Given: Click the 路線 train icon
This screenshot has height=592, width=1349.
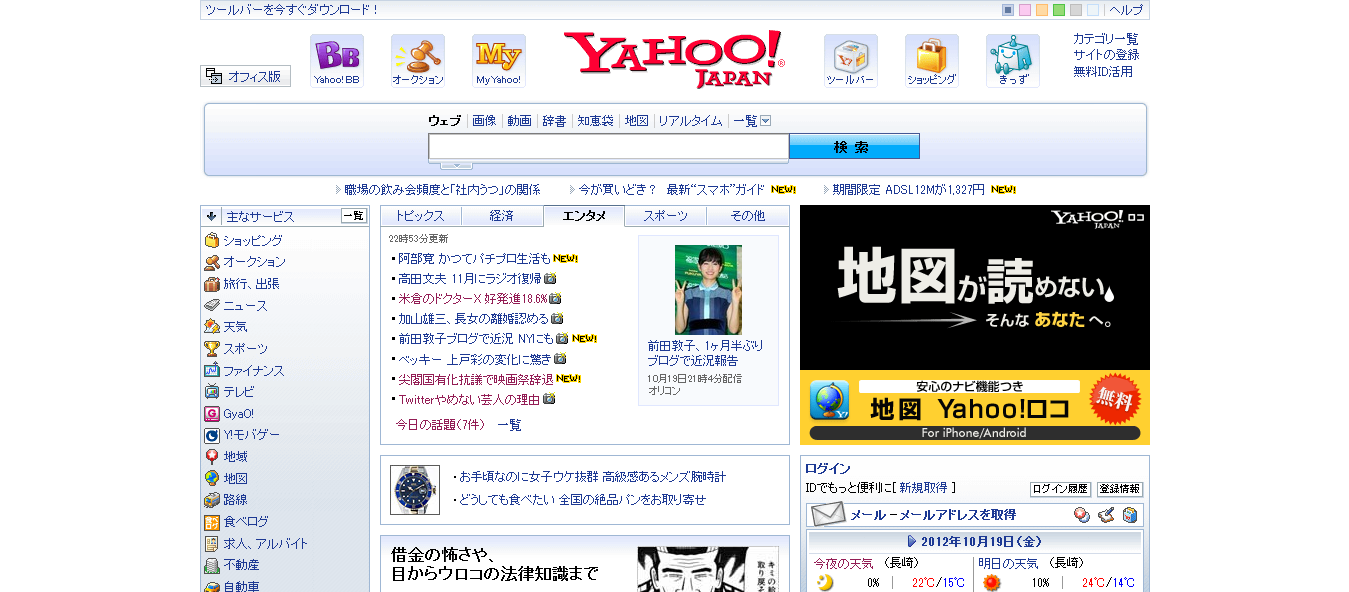Looking at the screenshot, I should (212, 500).
